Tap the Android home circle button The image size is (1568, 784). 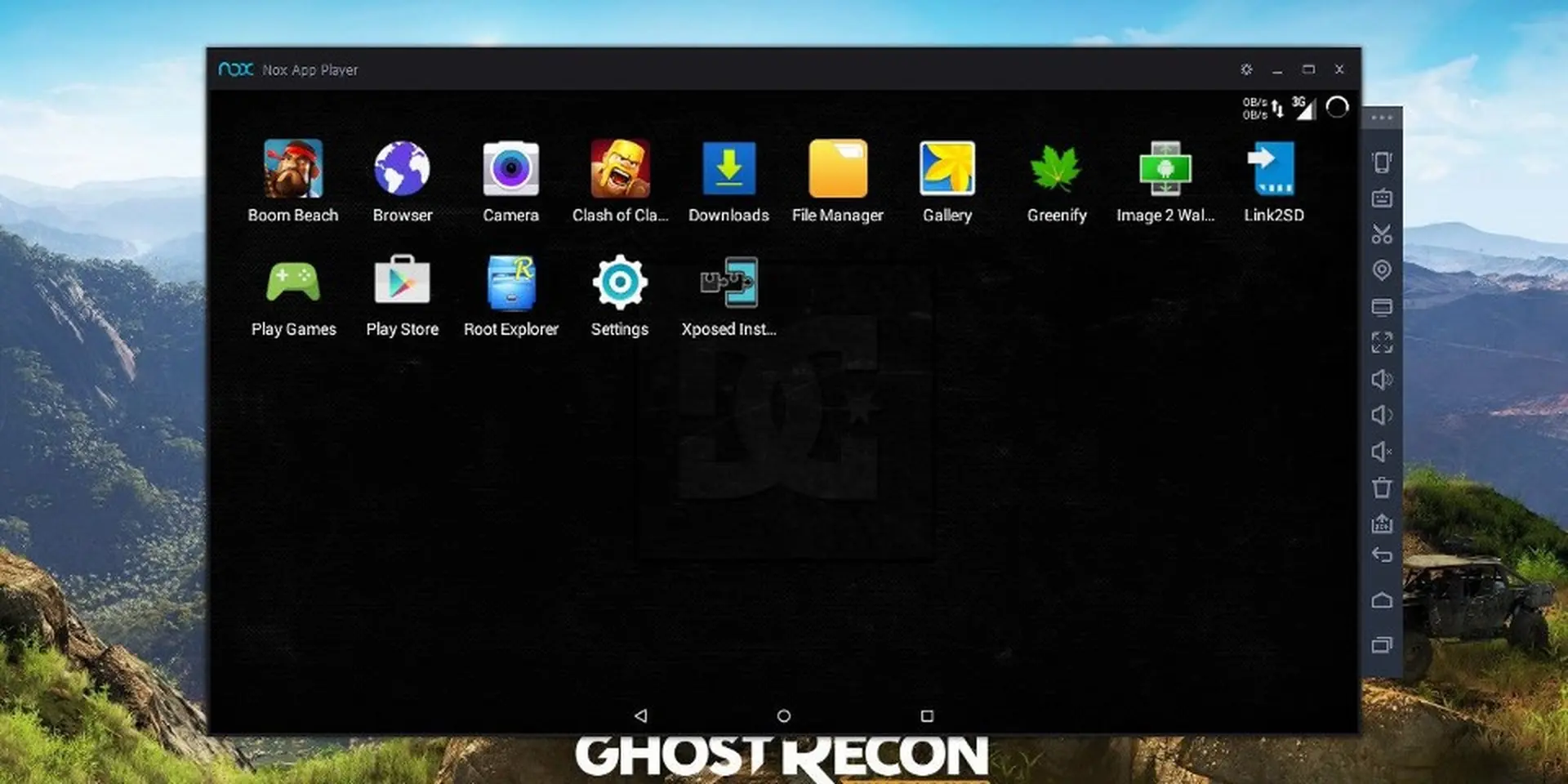[x=784, y=715]
